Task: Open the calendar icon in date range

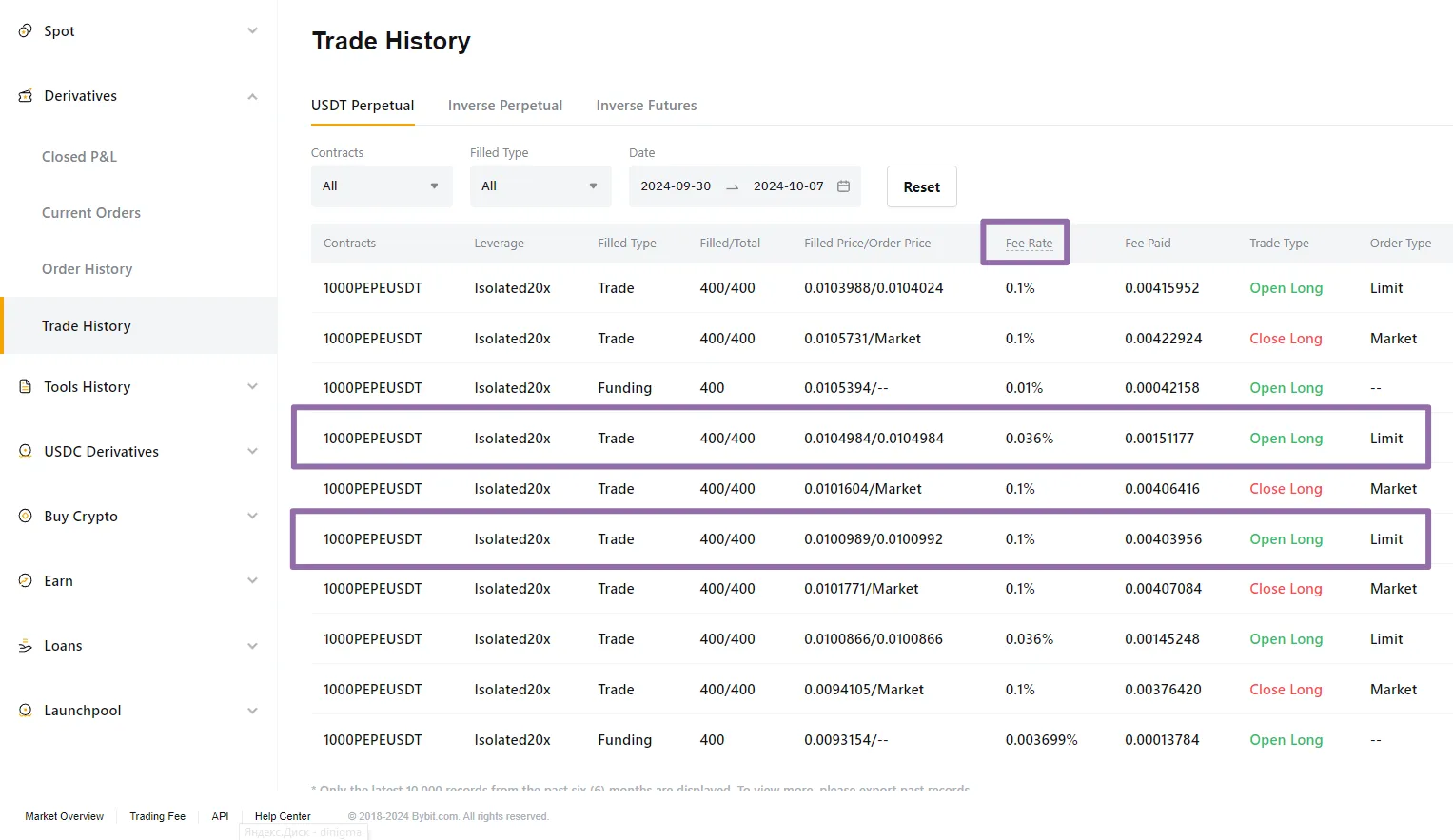Action: click(843, 186)
